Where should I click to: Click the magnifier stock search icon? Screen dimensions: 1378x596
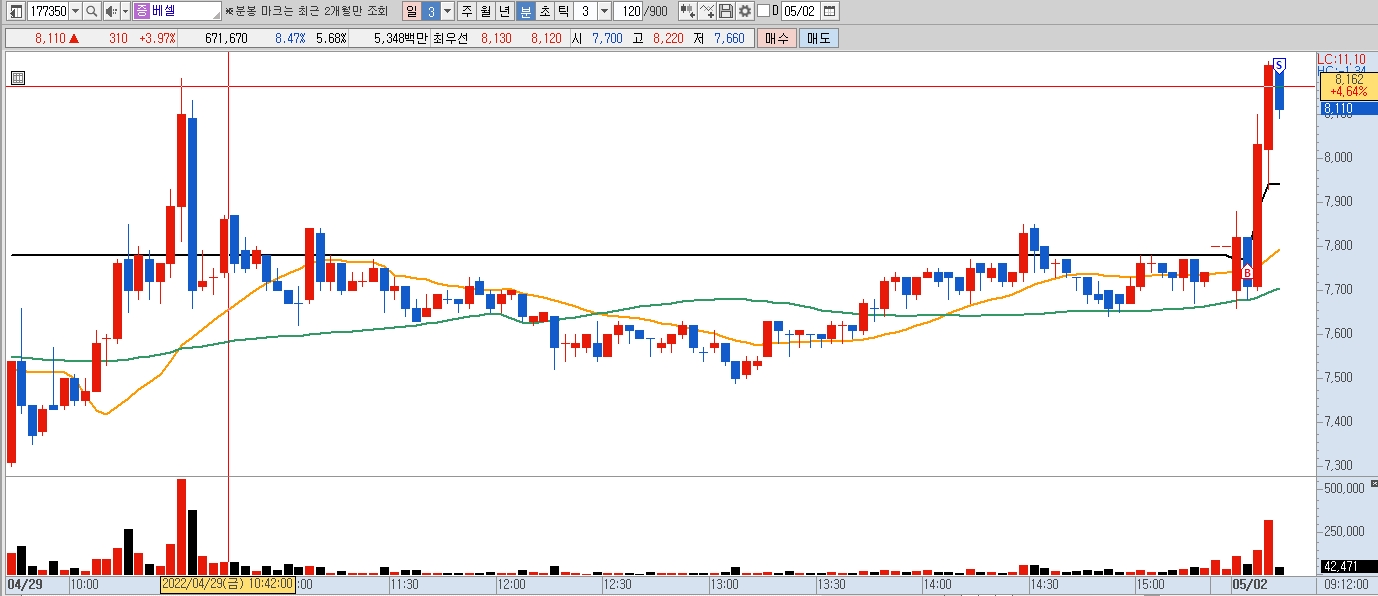pyautogui.click(x=92, y=12)
